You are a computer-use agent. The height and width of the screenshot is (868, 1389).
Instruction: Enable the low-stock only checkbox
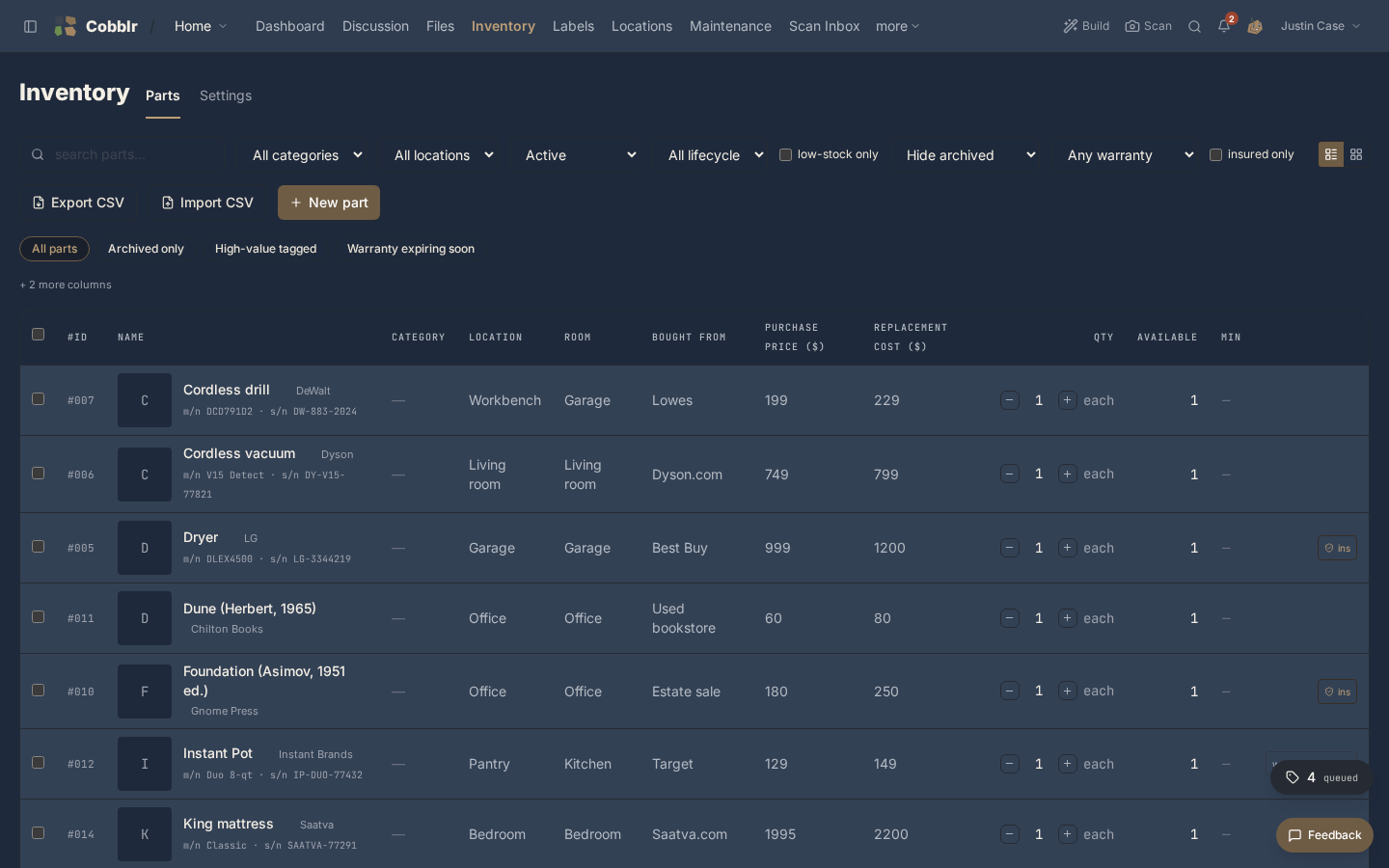(785, 154)
